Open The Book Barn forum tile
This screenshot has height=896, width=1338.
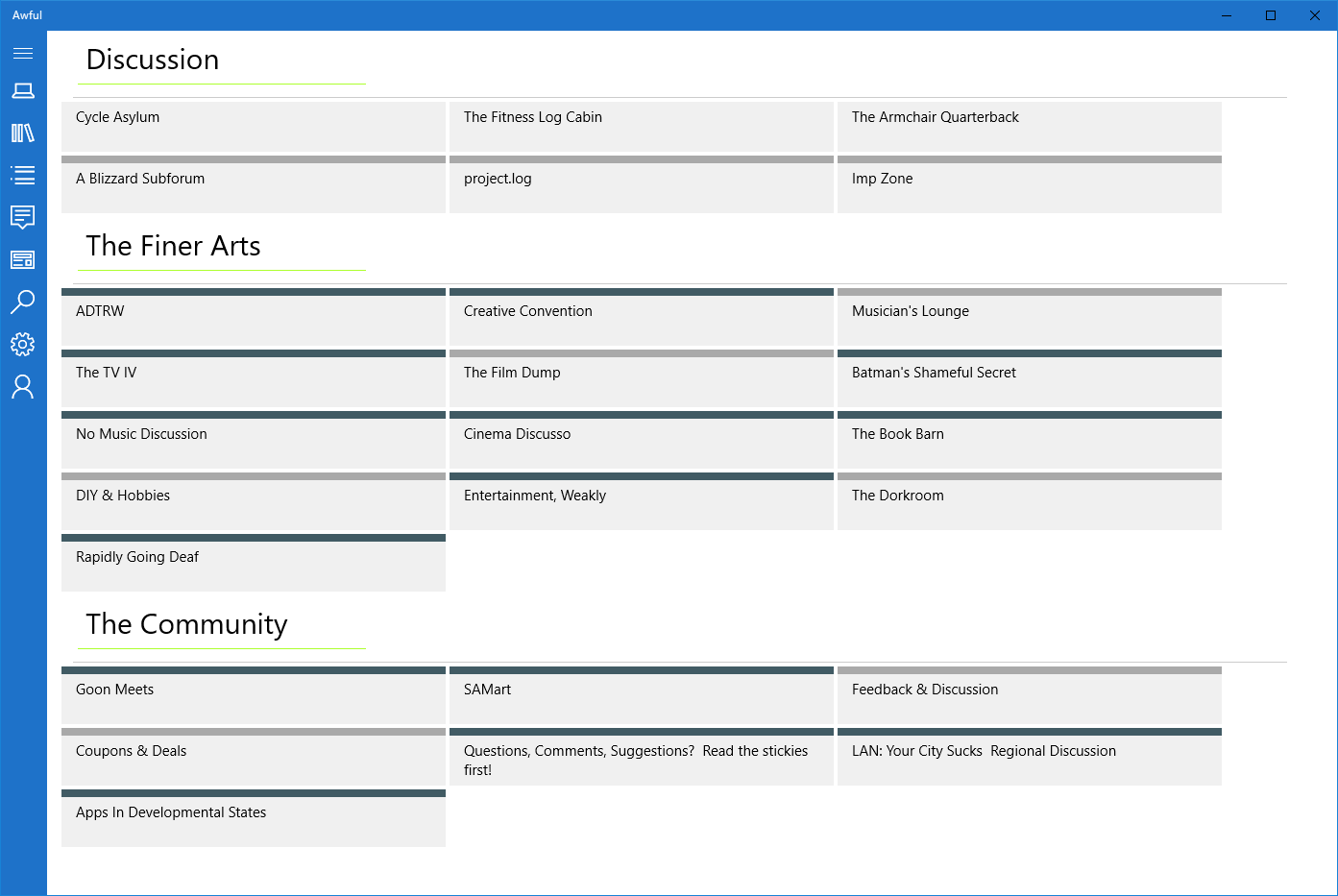(1030, 441)
